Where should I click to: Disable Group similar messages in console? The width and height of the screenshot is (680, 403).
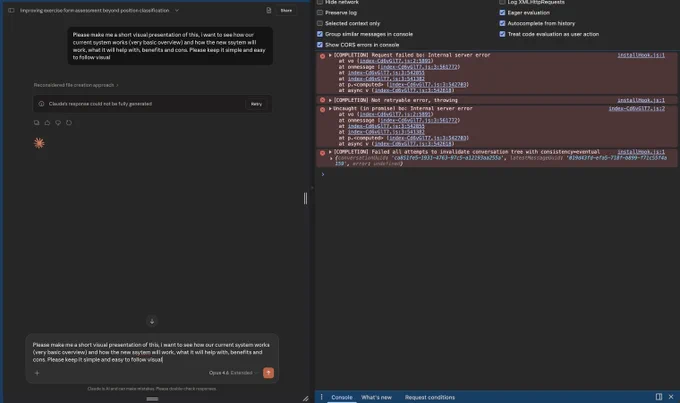320,34
